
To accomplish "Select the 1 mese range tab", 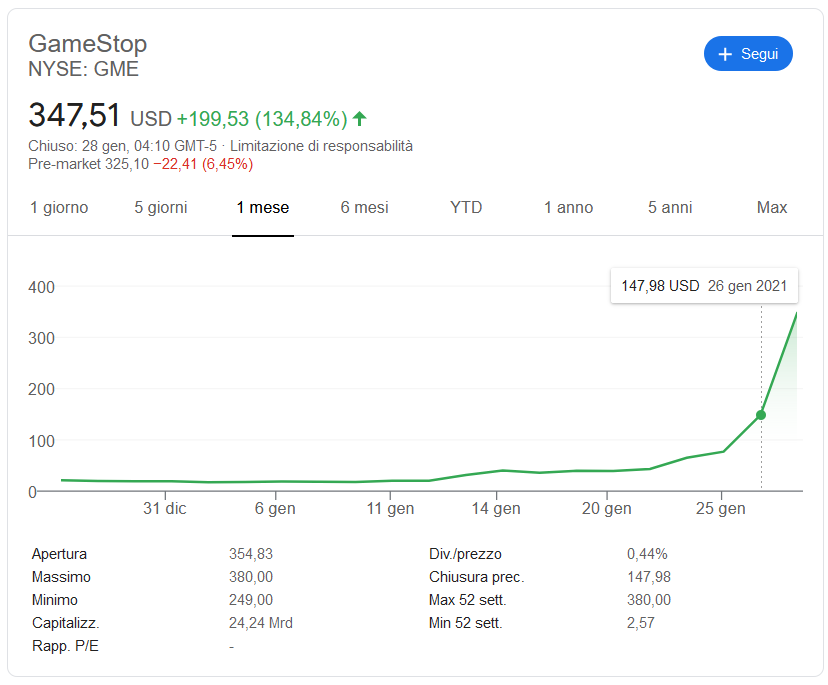I will 263,208.
